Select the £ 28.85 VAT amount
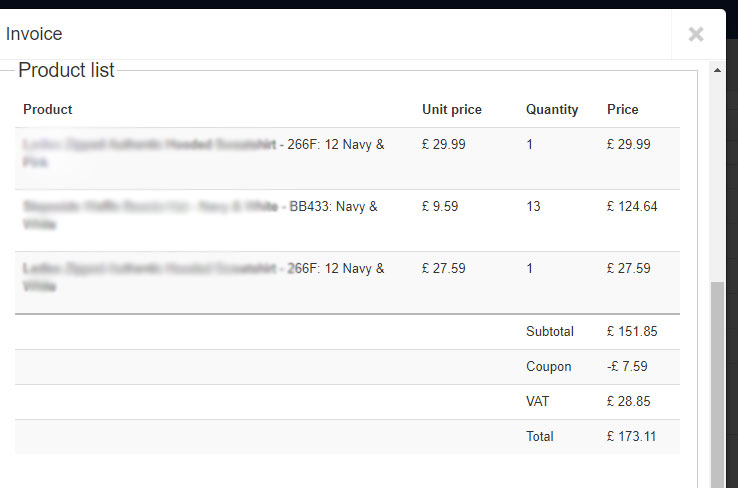The image size is (738, 488). pyautogui.click(x=629, y=402)
